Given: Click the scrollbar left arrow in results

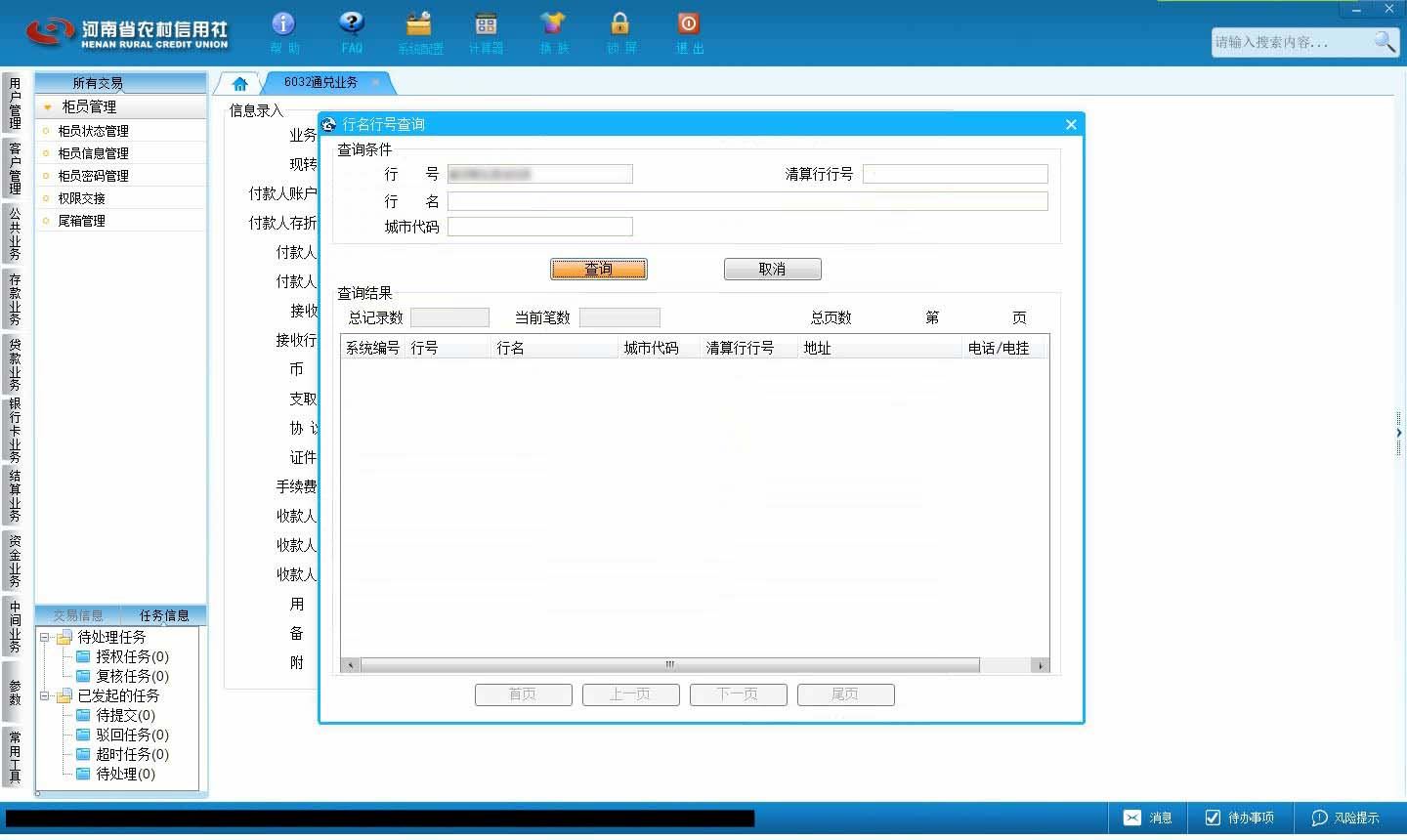Looking at the screenshot, I should click(x=351, y=665).
